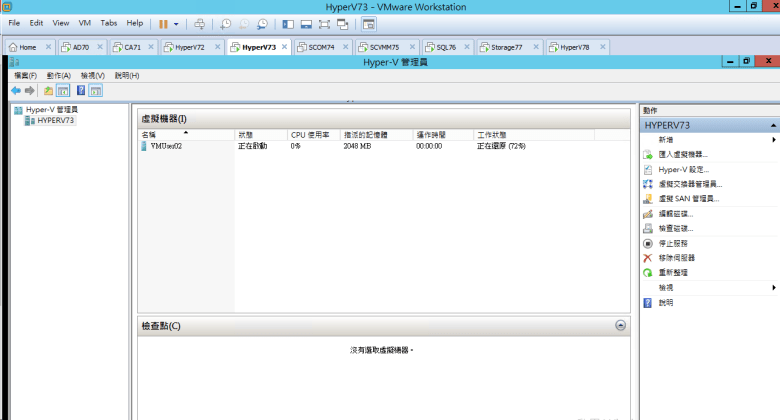Select HYPERV73 node in the left tree
The image size is (780, 420).
tap(55, 120)
